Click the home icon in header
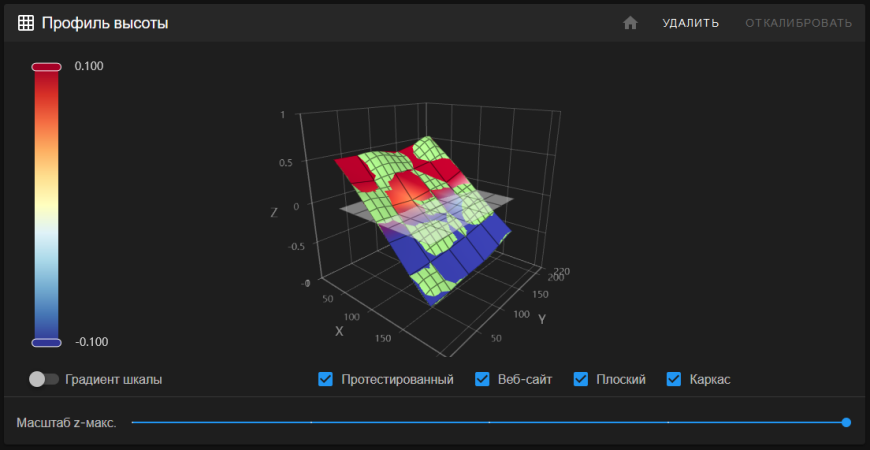The image size is (870, 450). pos(630,23)
